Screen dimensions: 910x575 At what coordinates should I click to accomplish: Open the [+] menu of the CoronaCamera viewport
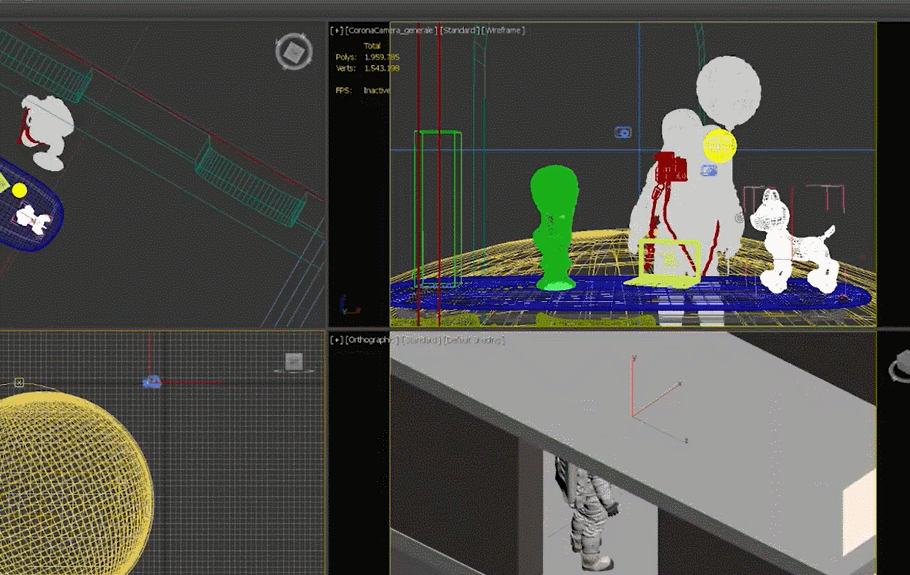(x=337, y=30)
